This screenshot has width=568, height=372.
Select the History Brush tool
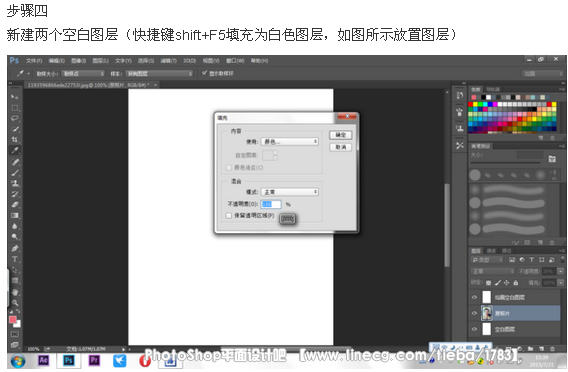click(14, 194)
